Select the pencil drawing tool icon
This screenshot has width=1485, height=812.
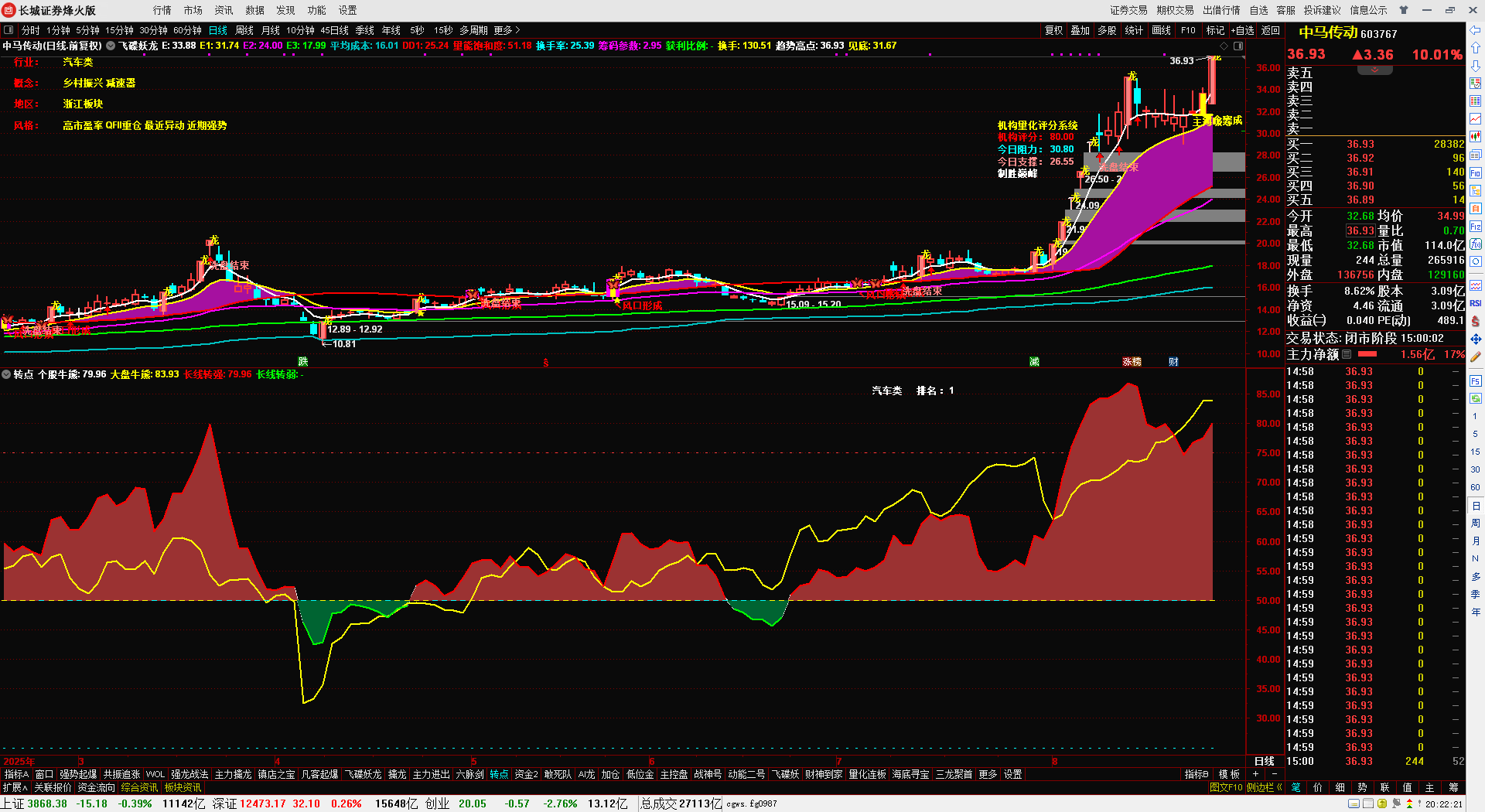[1476, 357]
